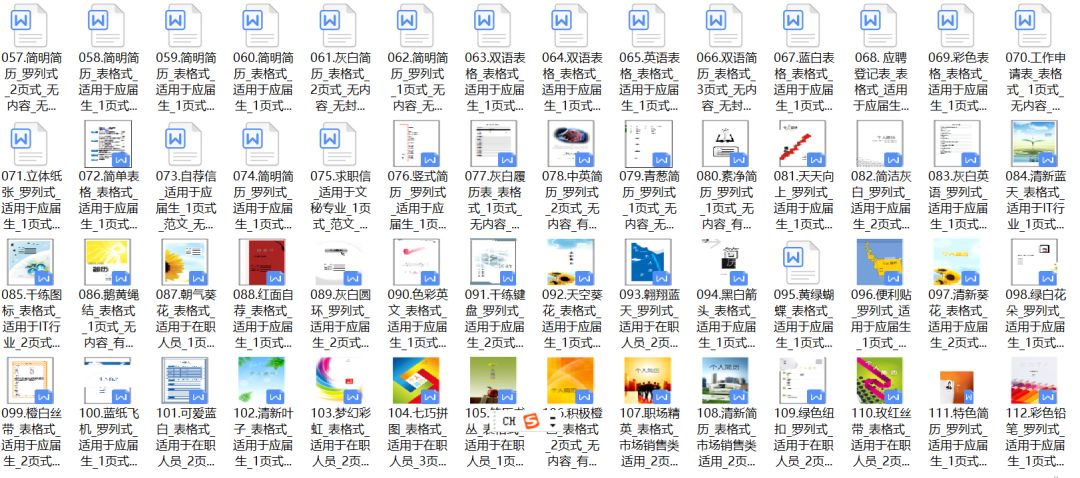Select the 077 灰白履历表 thumbnail
Screen dimensions: 1080x478
(493, 144)
